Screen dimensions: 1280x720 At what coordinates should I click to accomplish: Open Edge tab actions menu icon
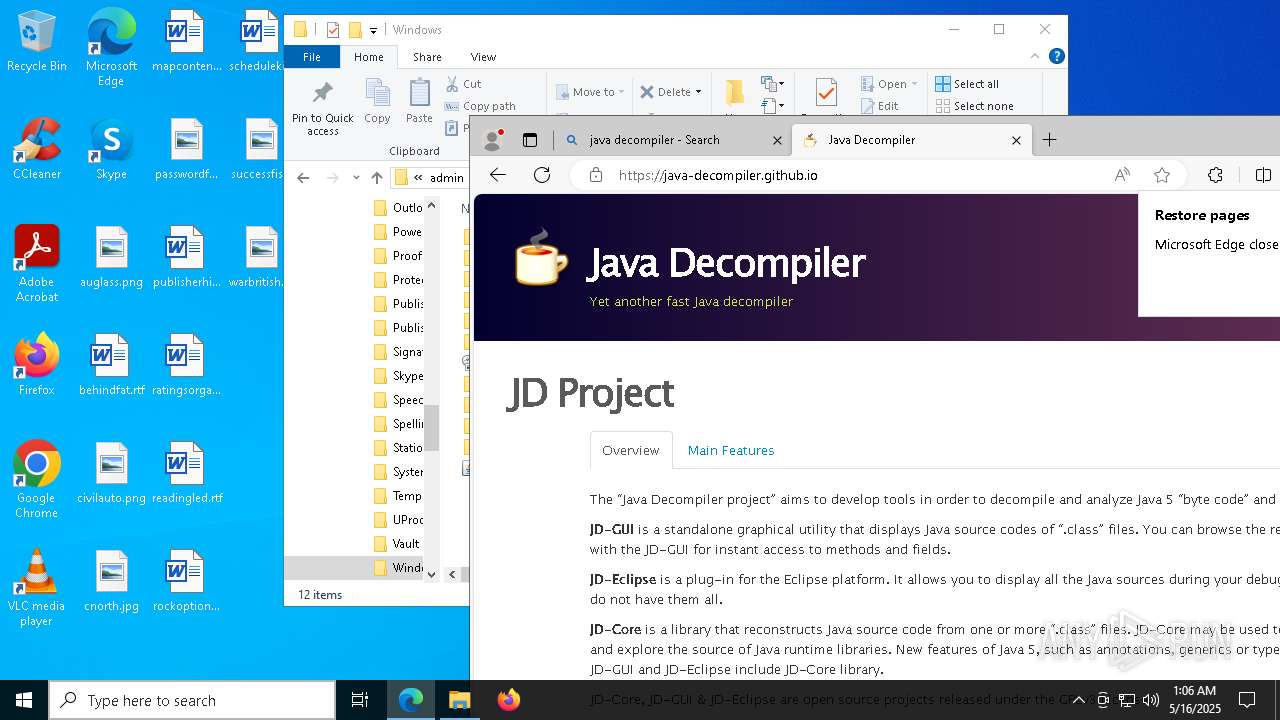(530, 140)
